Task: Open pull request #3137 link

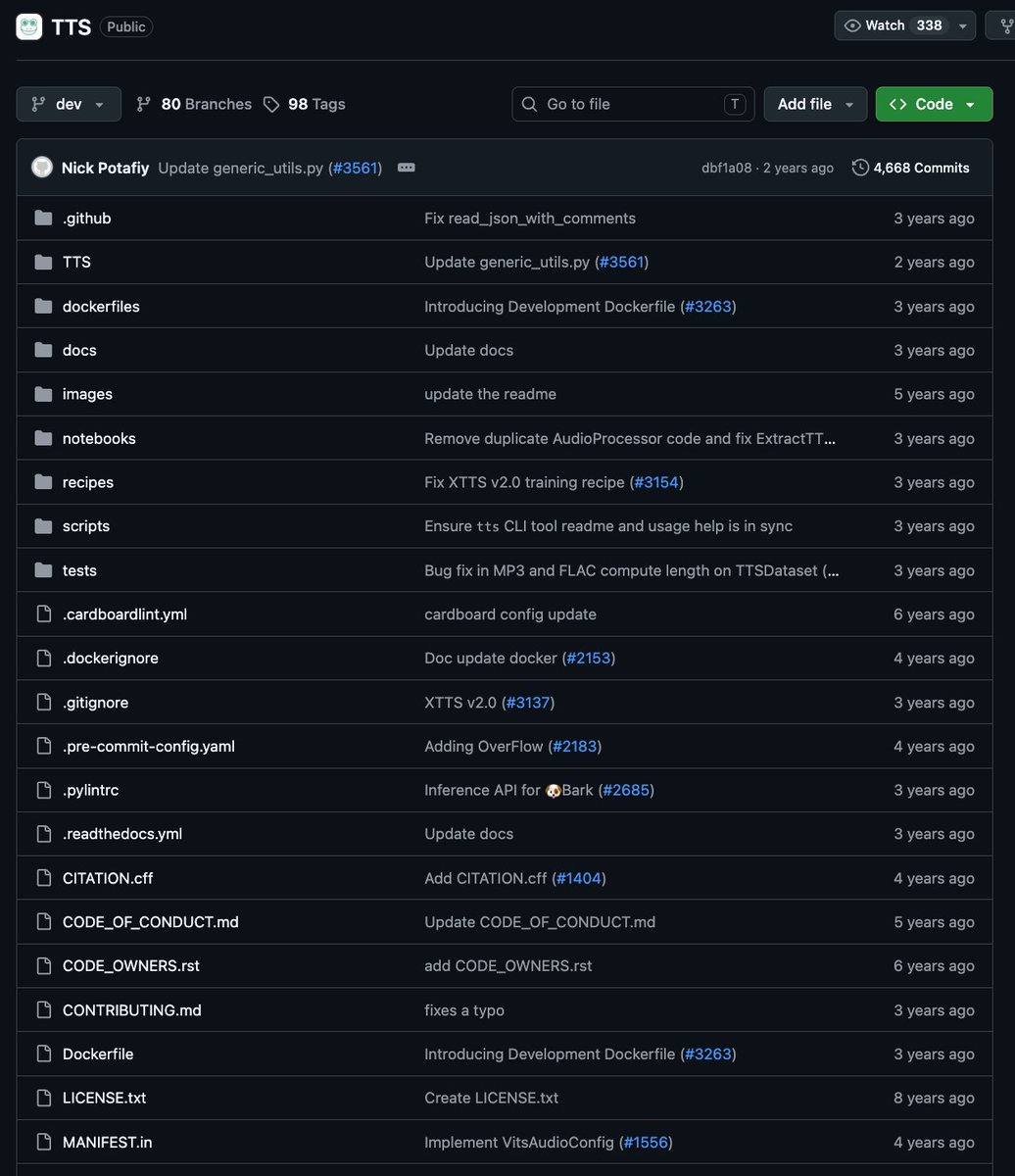Action: point(528,702)
